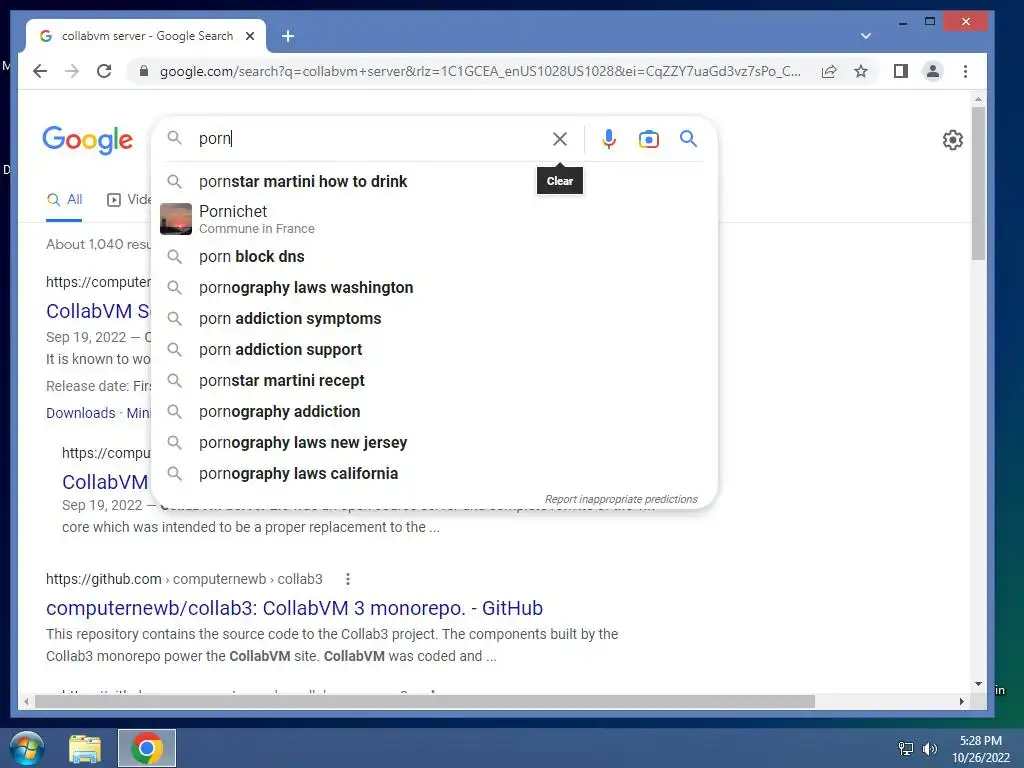The height and width of the screenshot is (768, 1024).
Task: Select 'pornography laws california' suggestion
Action: pos(434,473)
